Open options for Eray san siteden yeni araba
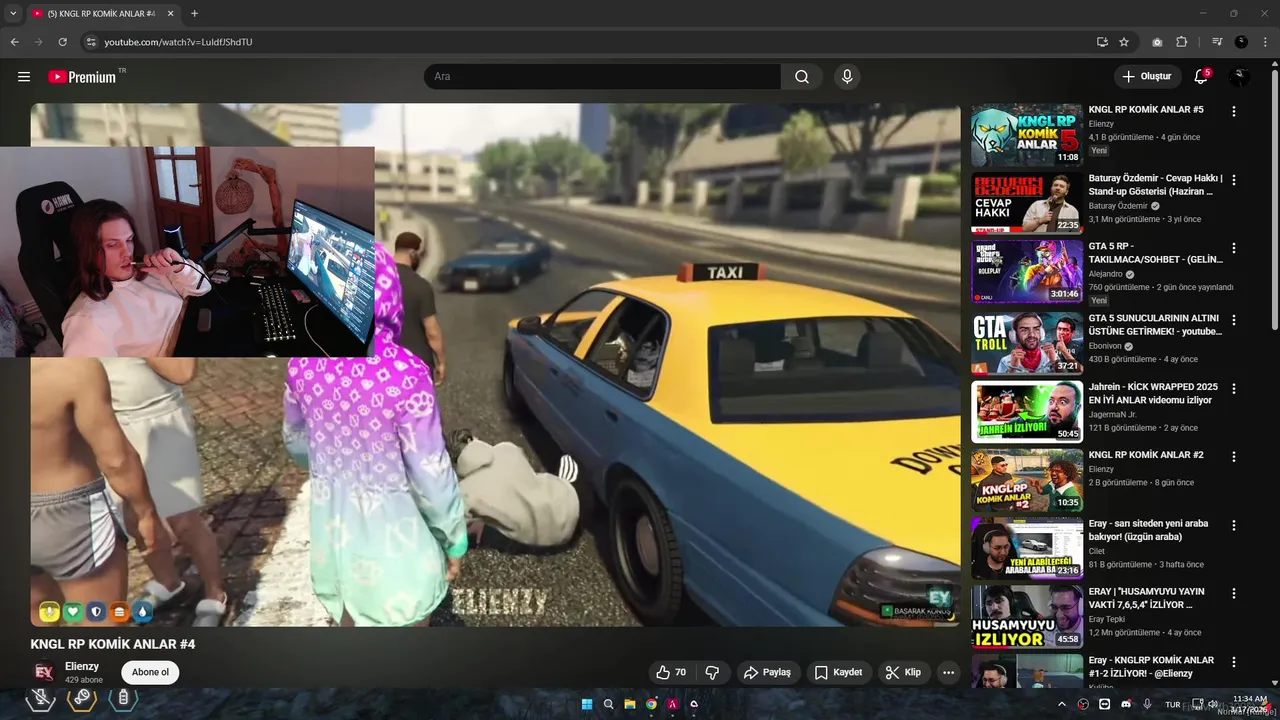 [x=1234, y=525]
